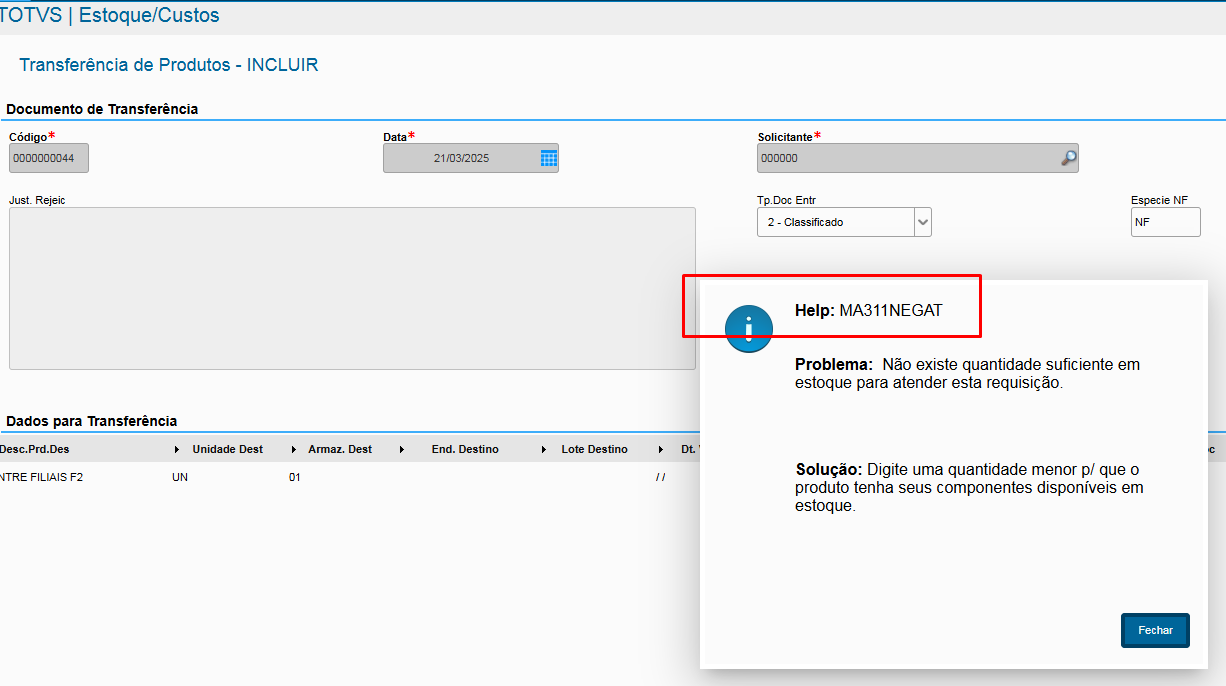The height and width of the screenshot is (686, 1226).
Task: Click the 'UN' unit cell in the grid
Action: coord(180,477)
